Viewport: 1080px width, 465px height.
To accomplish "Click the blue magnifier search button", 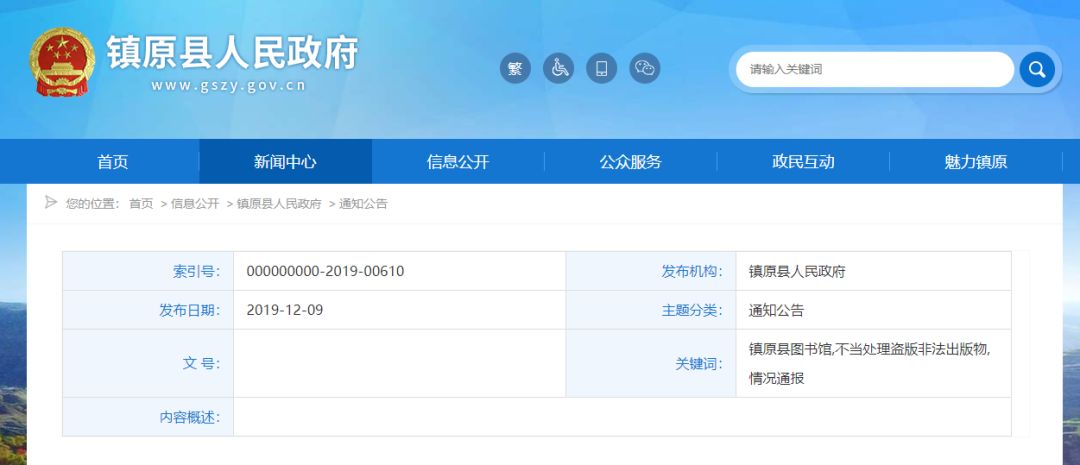I will coord(1037,69).
